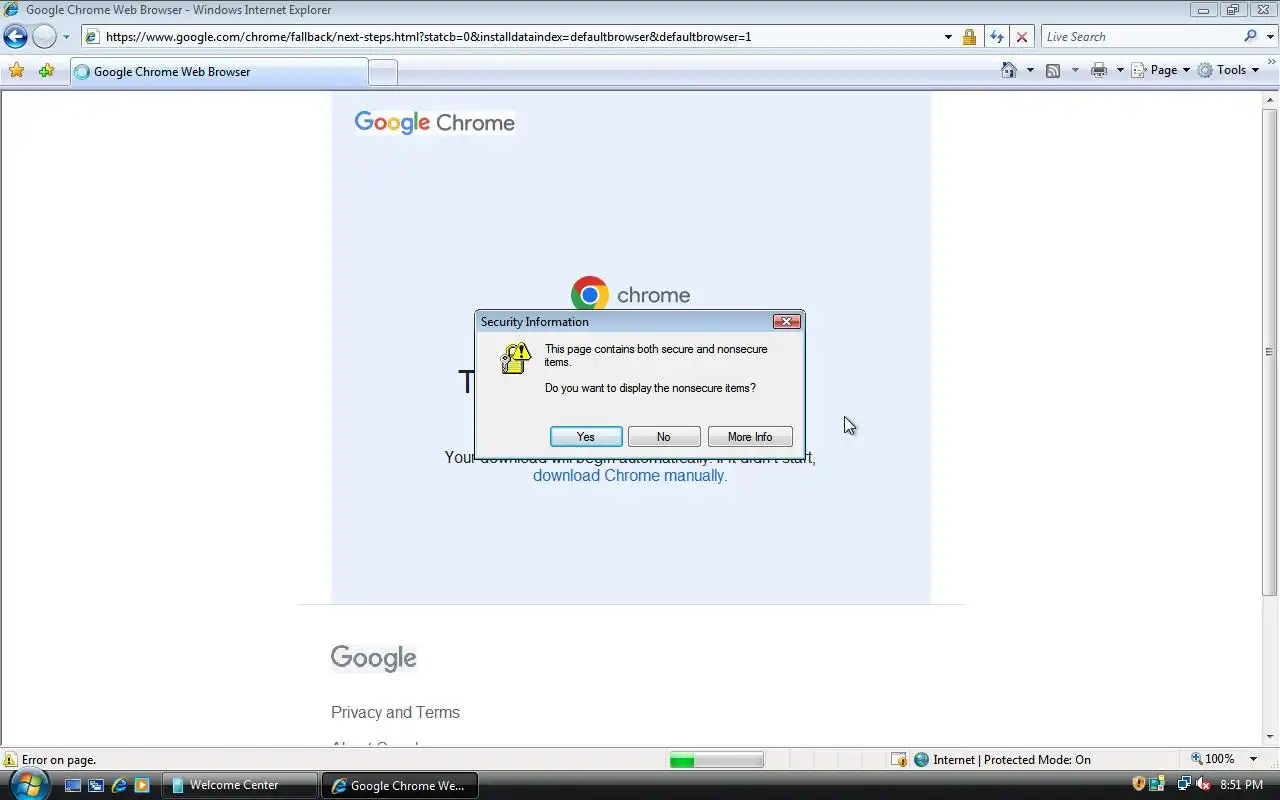The width and height of the screenshot is (1280, 800).
Task: Expand the Home button dropdown arrow
Action: pos(1030,70)
